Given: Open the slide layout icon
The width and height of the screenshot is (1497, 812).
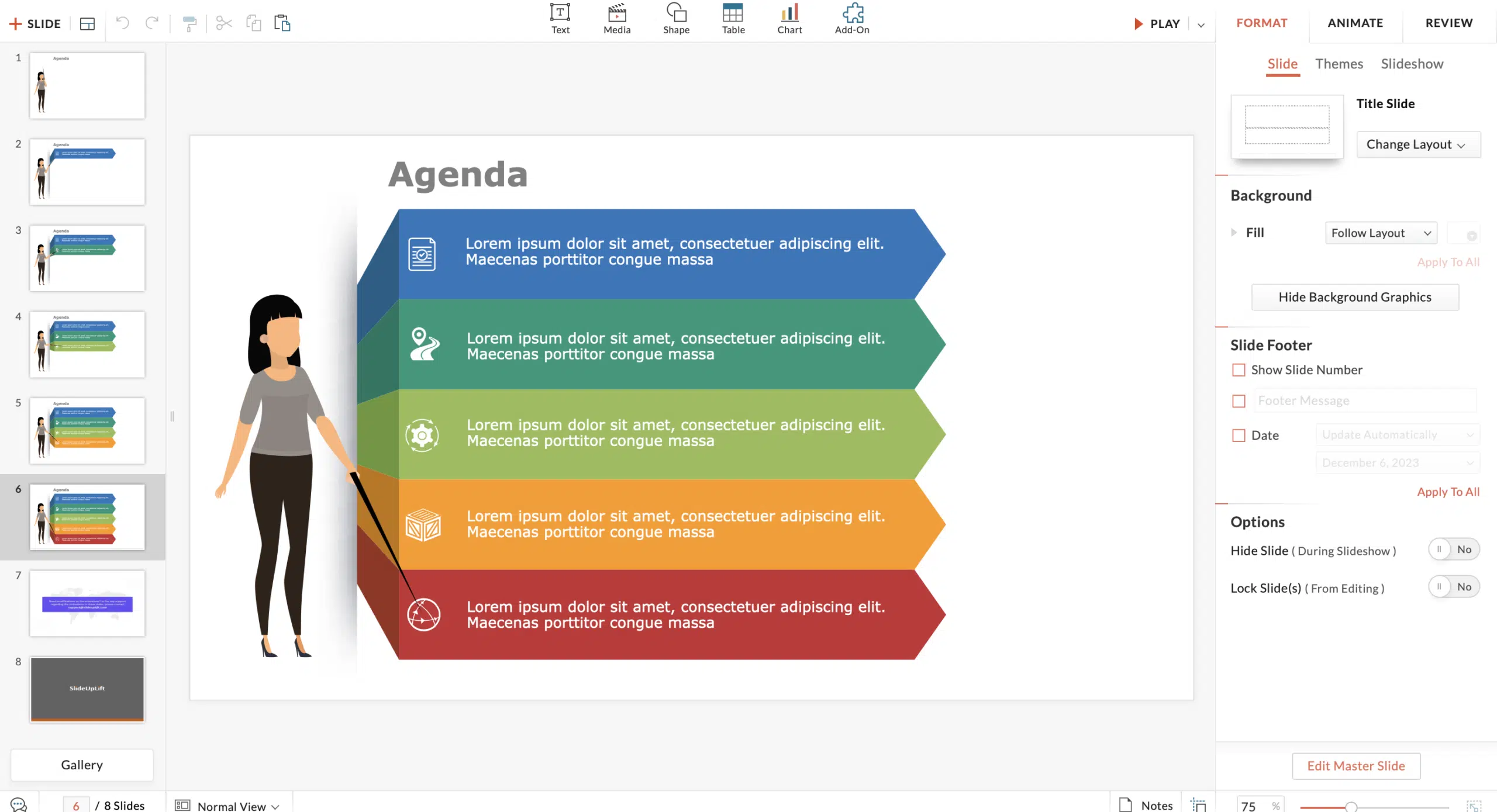Looking at the screenshot, I should 87,23.
